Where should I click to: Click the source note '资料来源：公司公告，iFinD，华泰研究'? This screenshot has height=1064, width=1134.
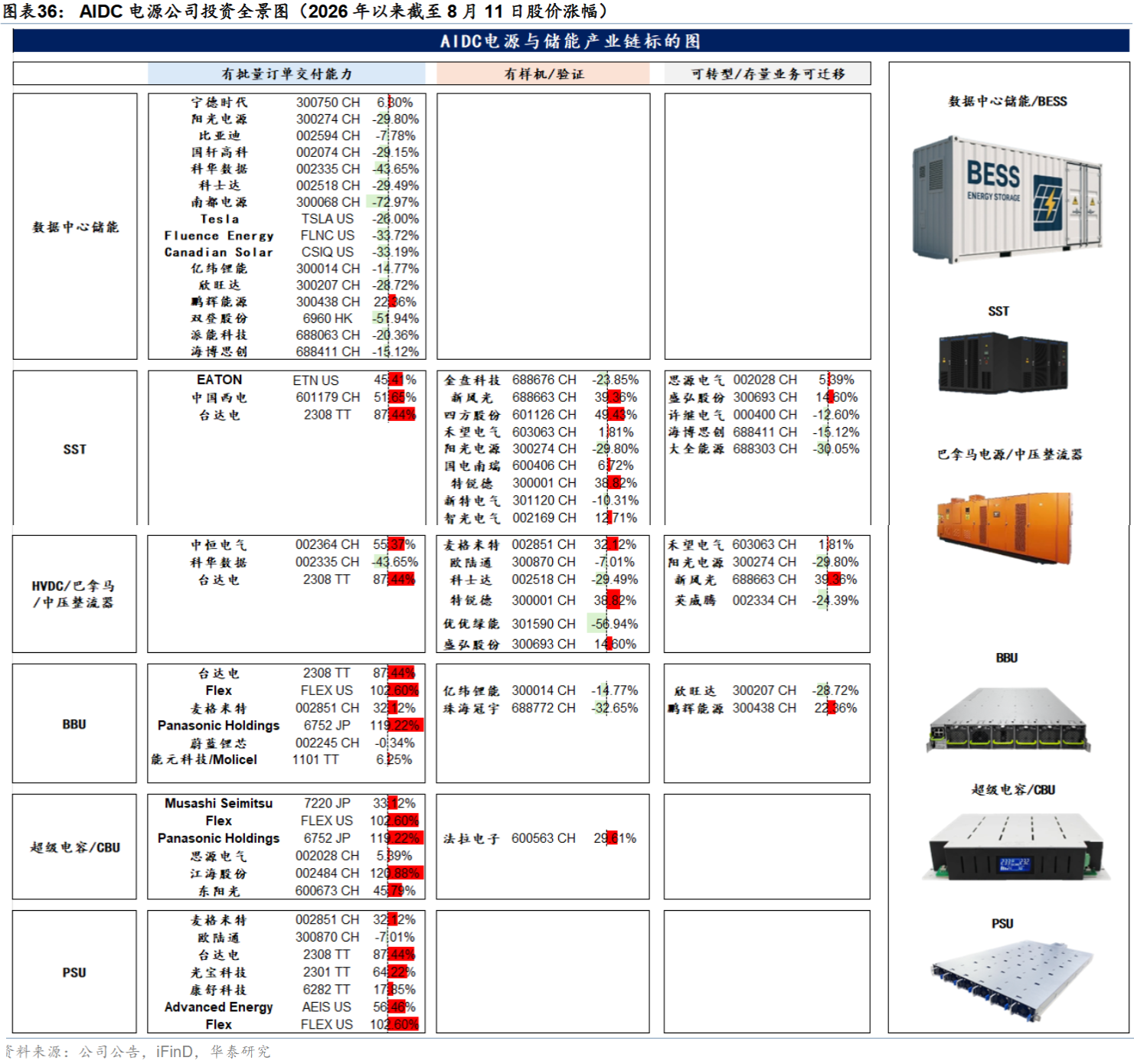pos(137,1052)
